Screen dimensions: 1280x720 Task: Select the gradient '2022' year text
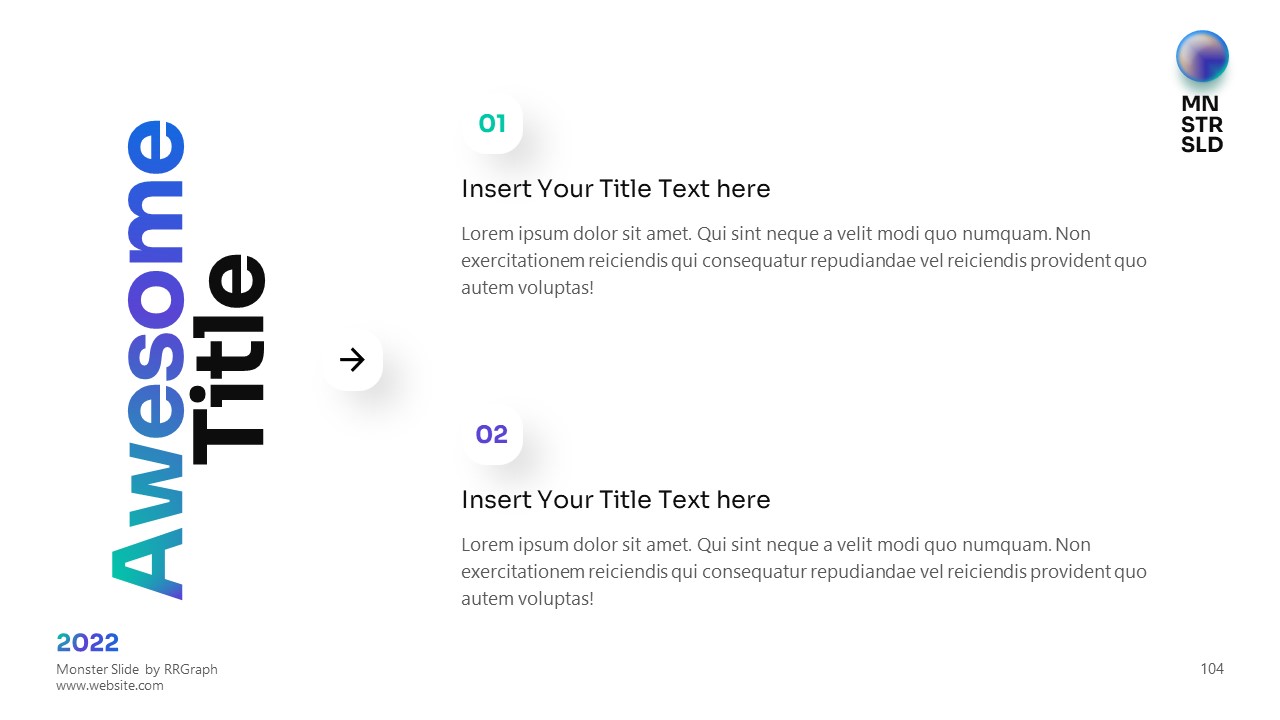(88, 643)
